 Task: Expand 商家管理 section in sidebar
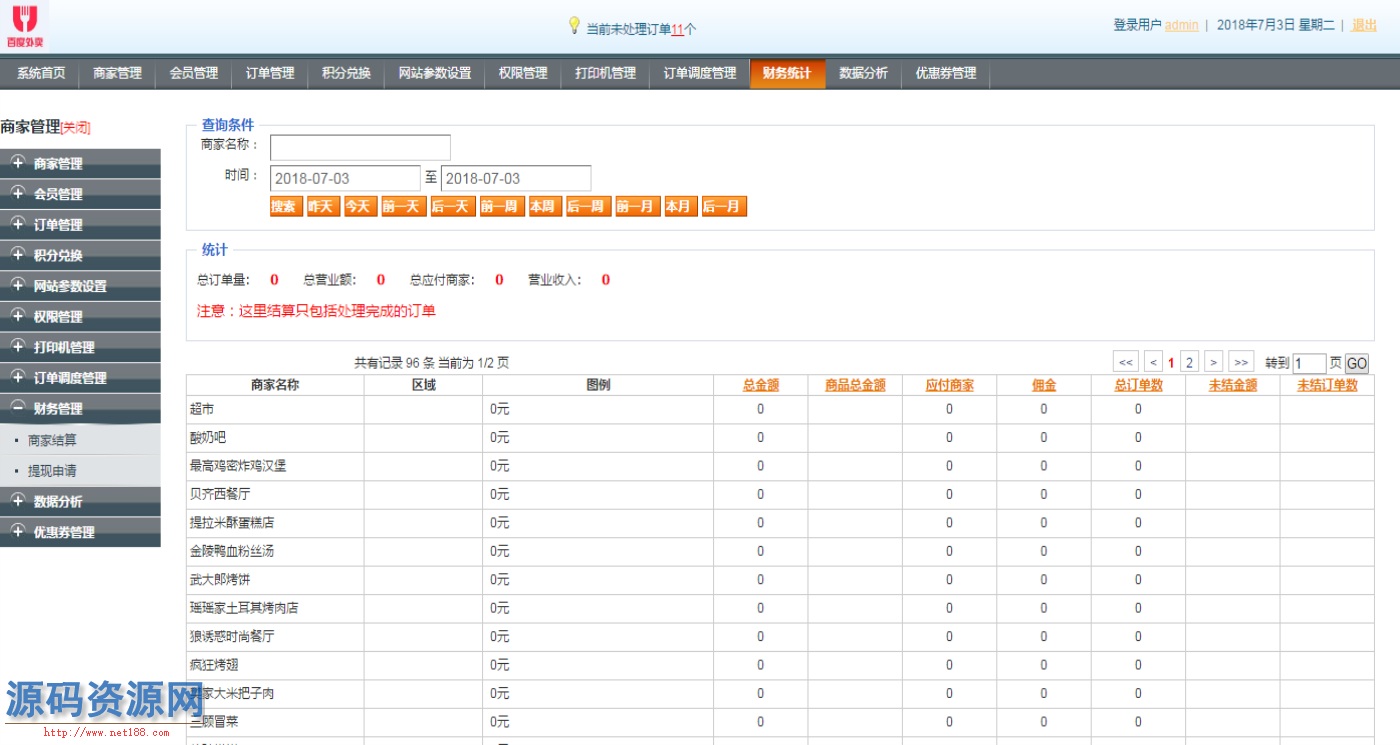[x=80, y=164]
